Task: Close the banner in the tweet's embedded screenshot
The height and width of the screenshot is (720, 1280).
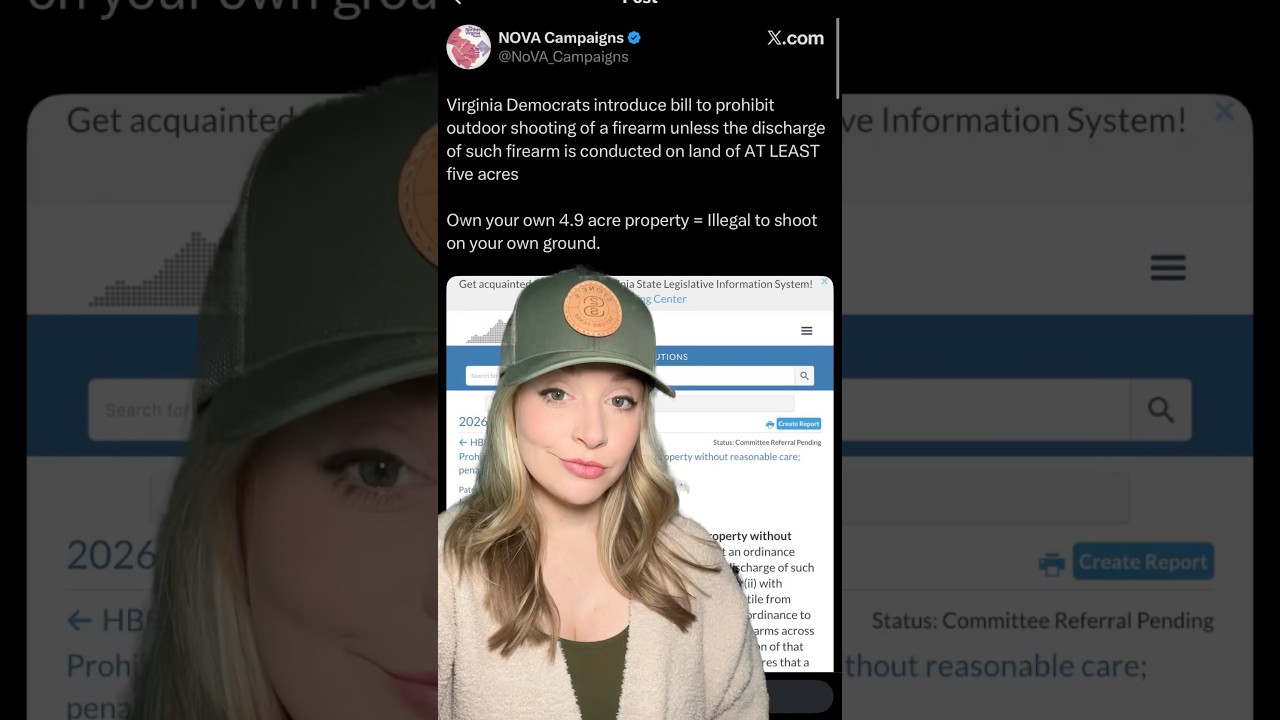Action: 824,282
